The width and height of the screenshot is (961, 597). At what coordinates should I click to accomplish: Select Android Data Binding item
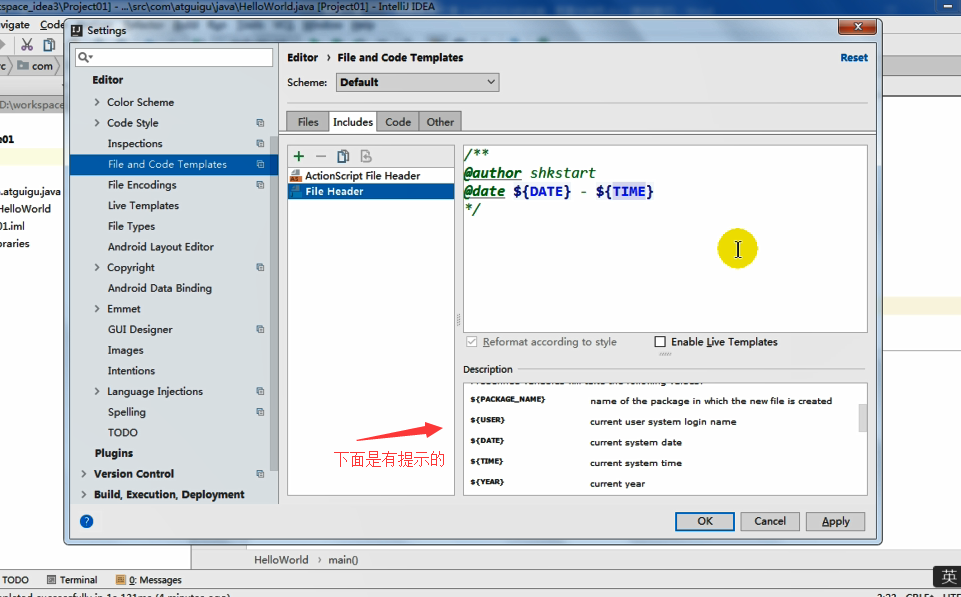coord(159,288)
